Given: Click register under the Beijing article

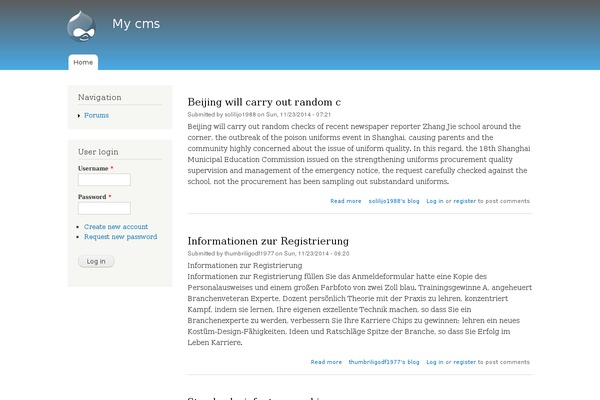Looking at the screenshot, I should point(465,201).
